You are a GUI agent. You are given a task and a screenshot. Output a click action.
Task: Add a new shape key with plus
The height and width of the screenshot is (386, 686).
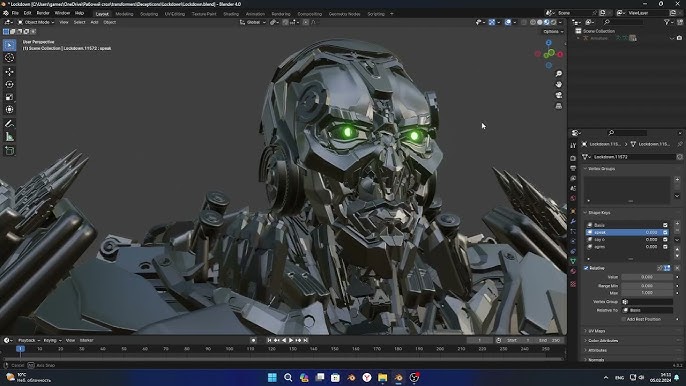coord(677,224)
